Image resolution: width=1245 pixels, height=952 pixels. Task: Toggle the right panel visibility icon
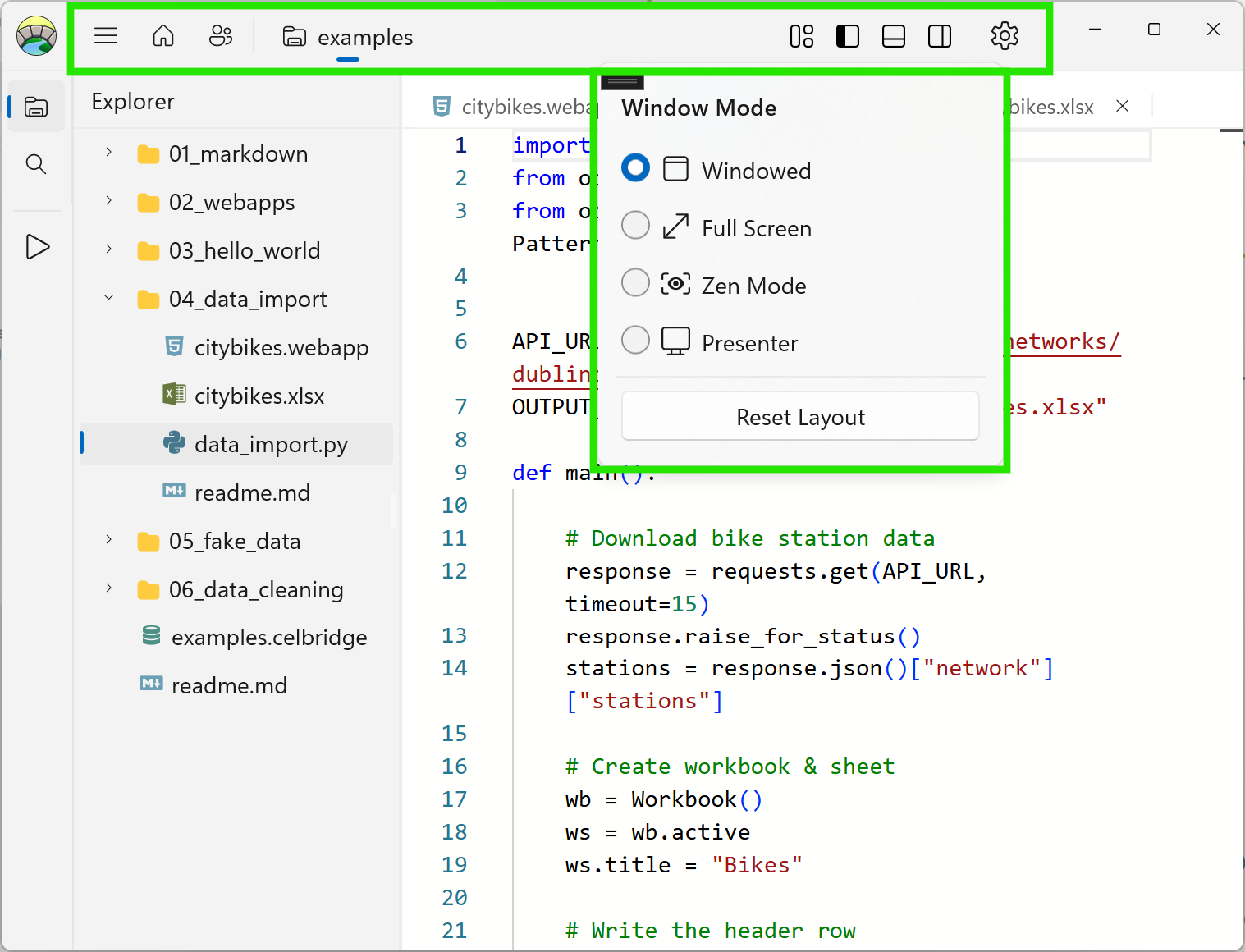pos(939,35)
